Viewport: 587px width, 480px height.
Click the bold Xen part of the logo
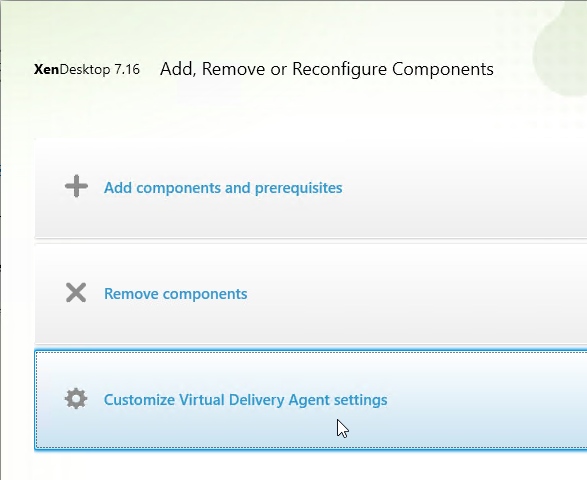pyautogui.click(x=46, y=69)
